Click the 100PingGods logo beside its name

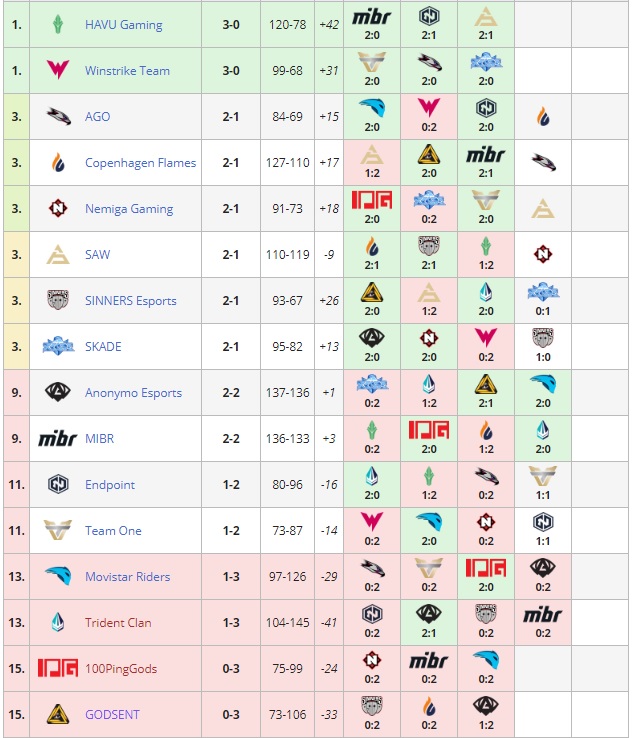pos(58,668)
